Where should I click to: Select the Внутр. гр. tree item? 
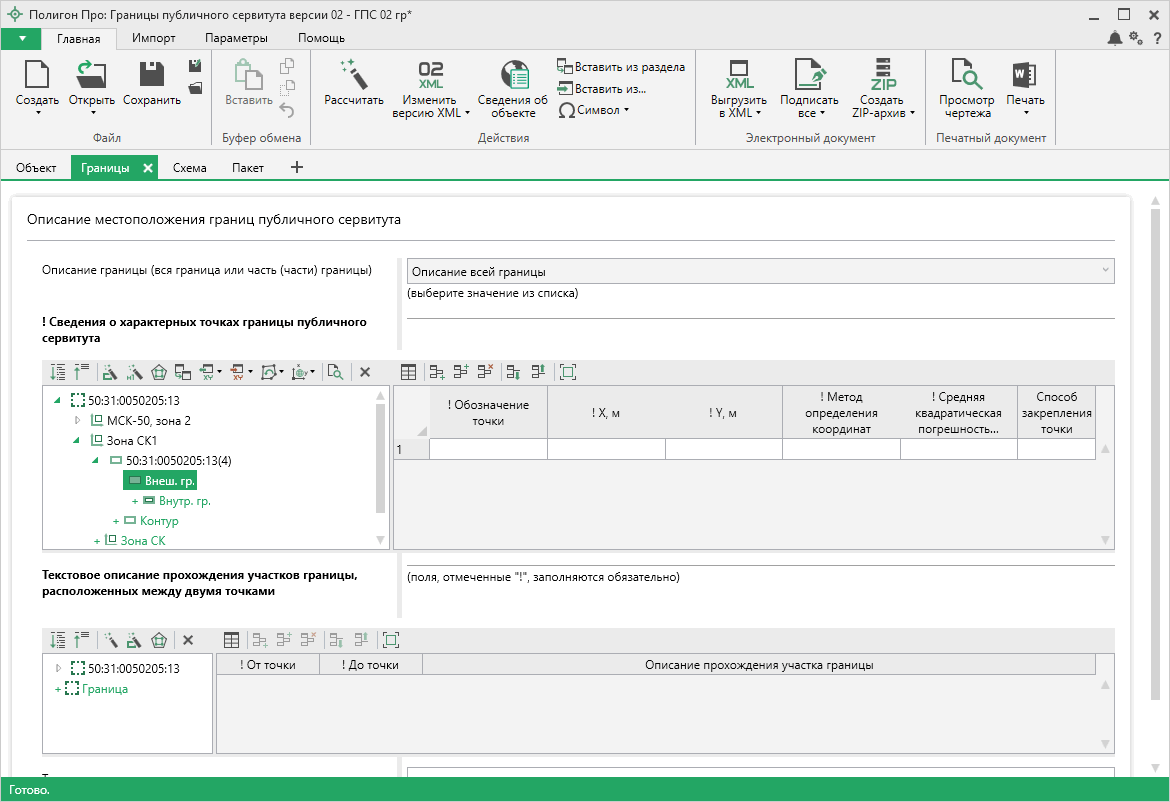pos(184,501)
